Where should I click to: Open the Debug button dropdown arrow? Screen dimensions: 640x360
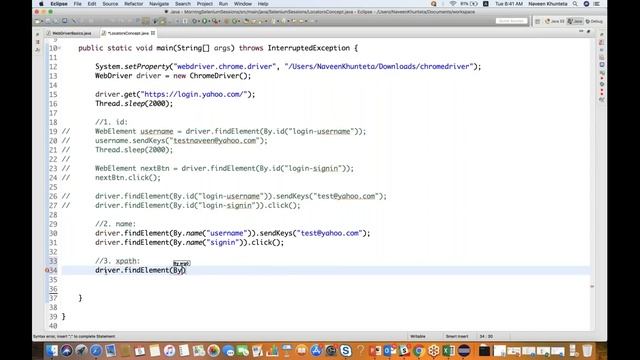pyautogui.click(x=199, y=21)
